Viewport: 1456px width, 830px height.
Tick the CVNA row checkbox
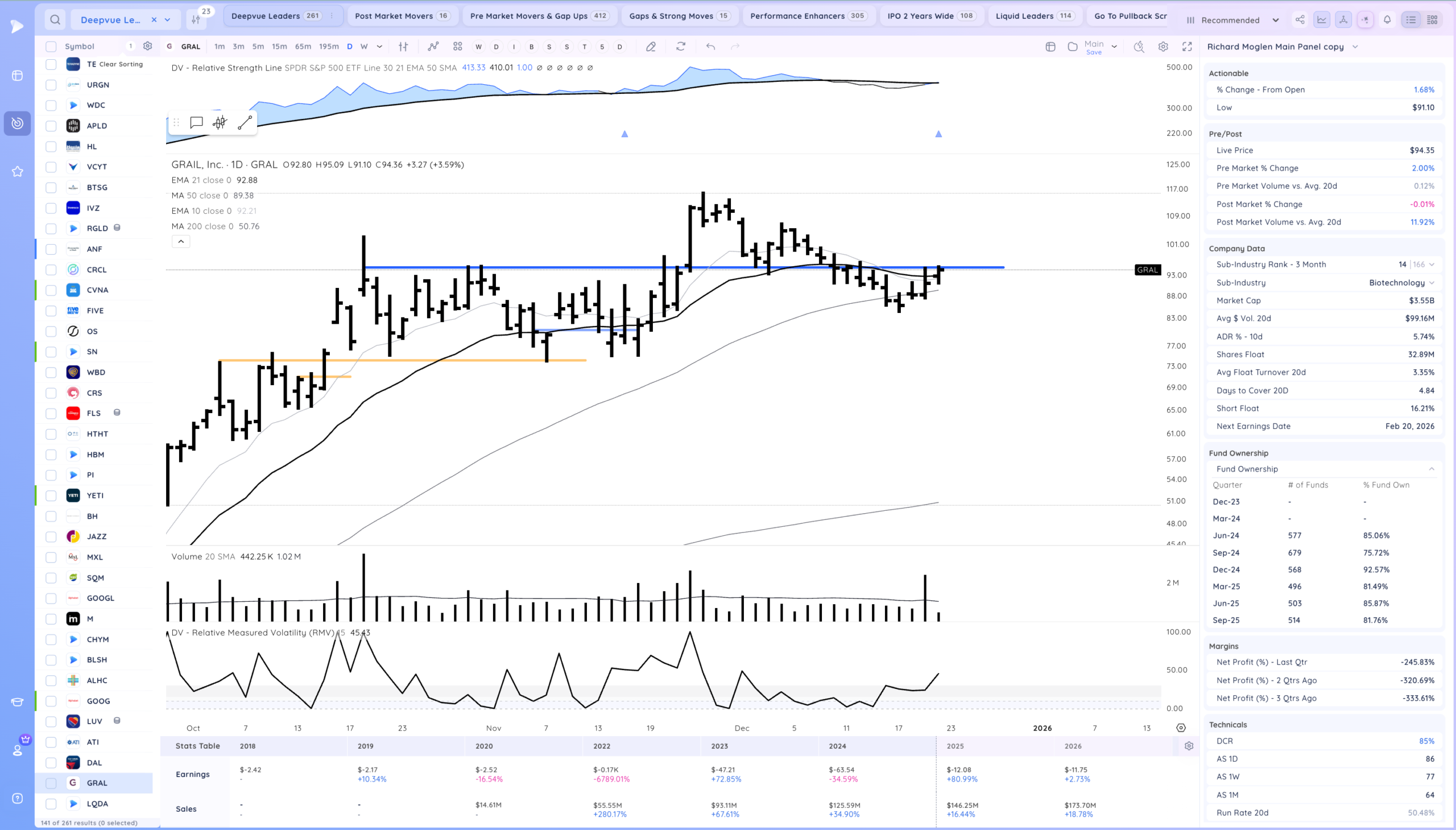tap(51, 290)
